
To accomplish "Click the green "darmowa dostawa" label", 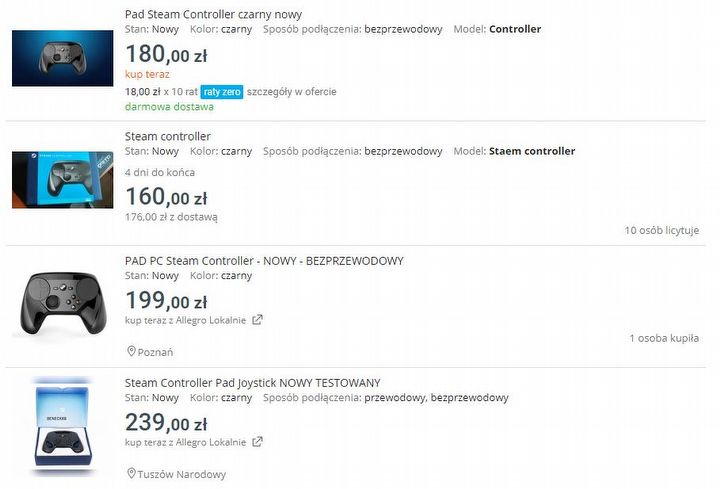I will coord(169,106).
